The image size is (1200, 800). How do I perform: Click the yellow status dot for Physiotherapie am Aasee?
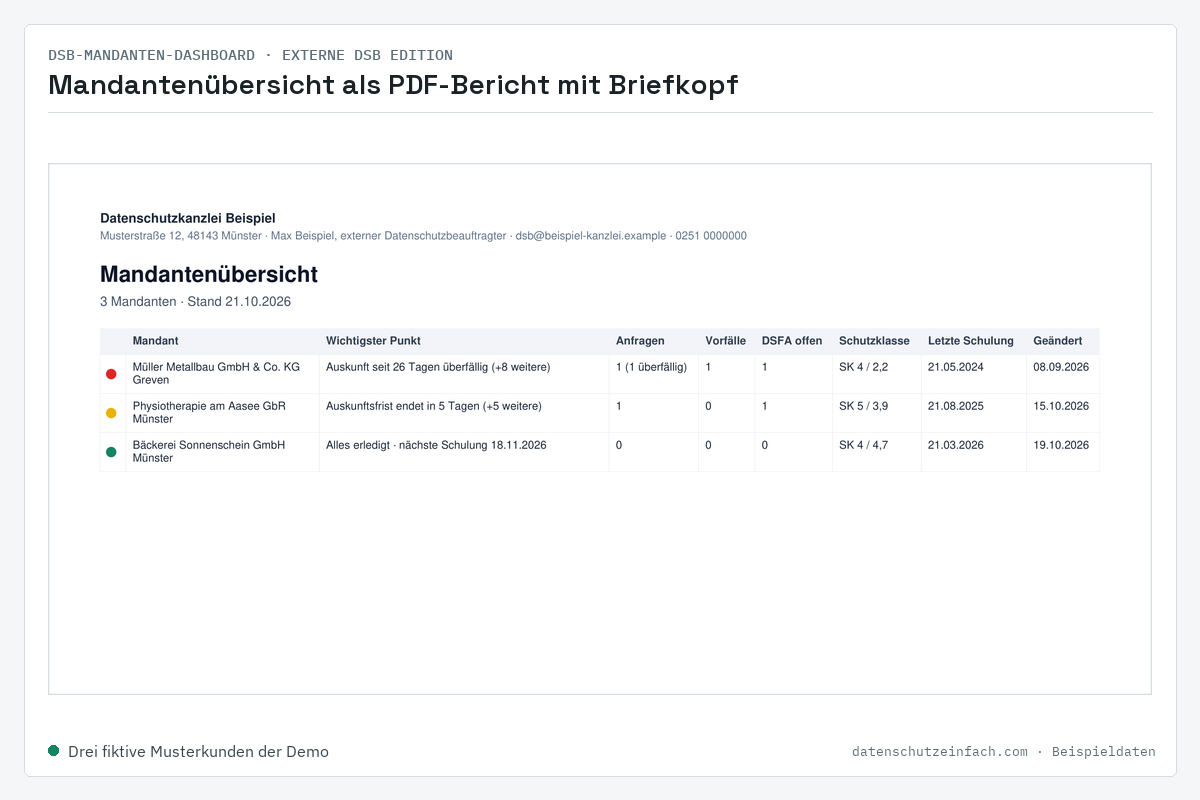point(111,413)
